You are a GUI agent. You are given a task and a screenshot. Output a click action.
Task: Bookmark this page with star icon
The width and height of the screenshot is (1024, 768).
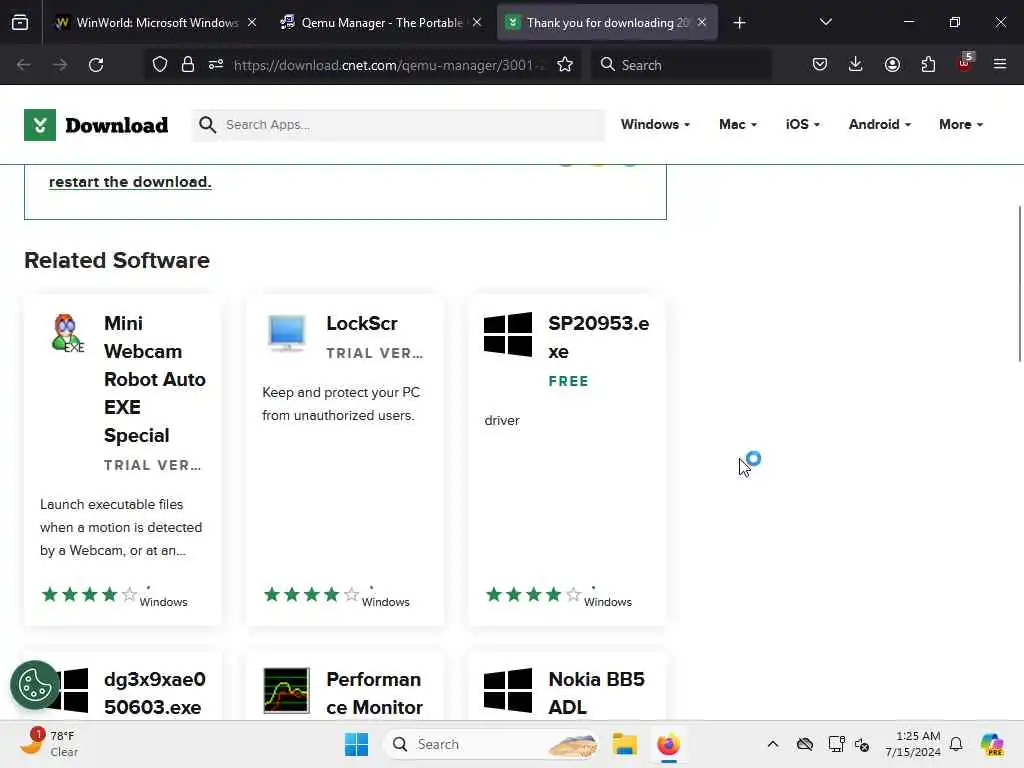click(565, 65)
